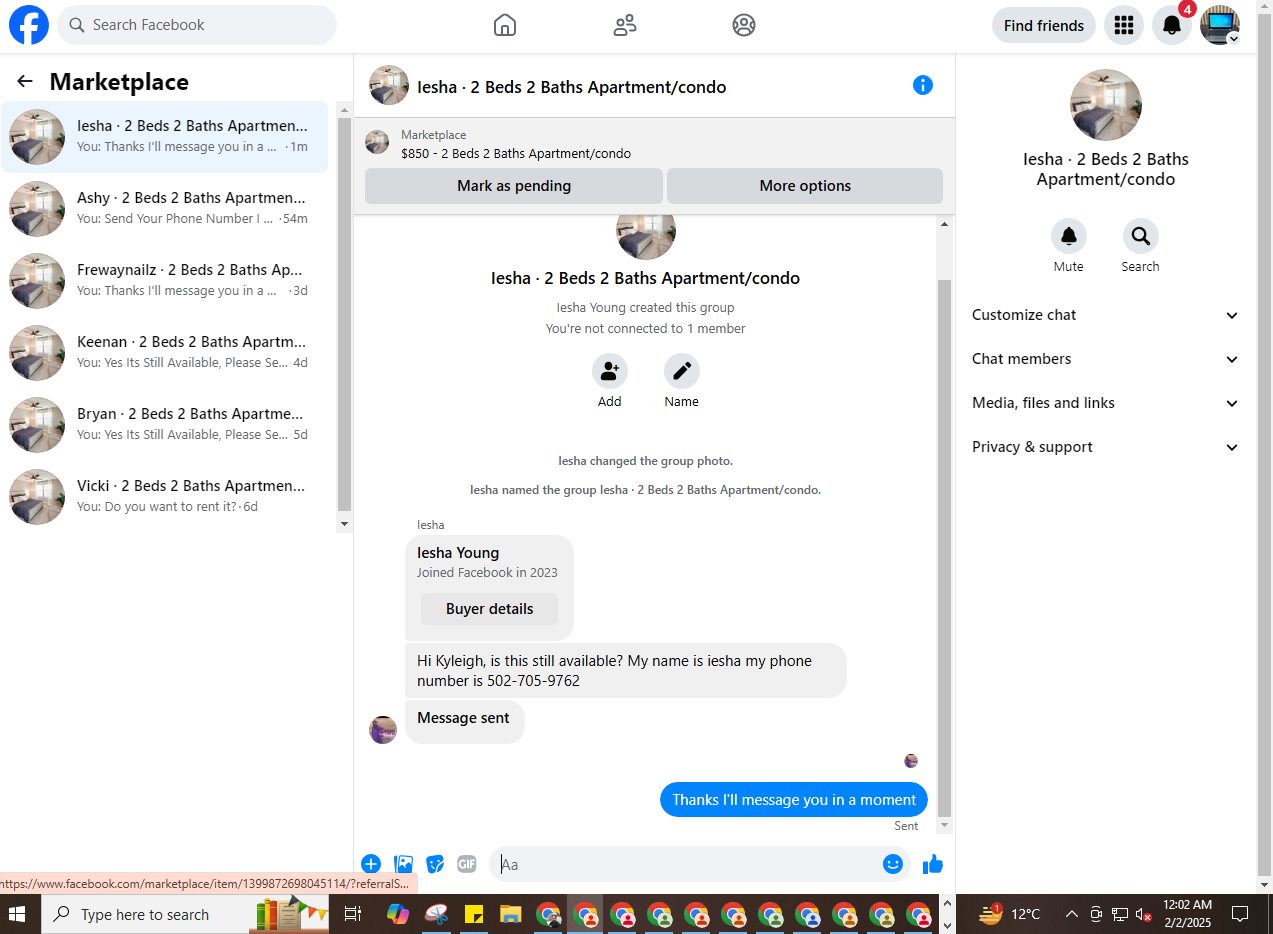Expand Media, files and links section
The height and width of the screenshot is (934, 1273).
coord(1106,403)
